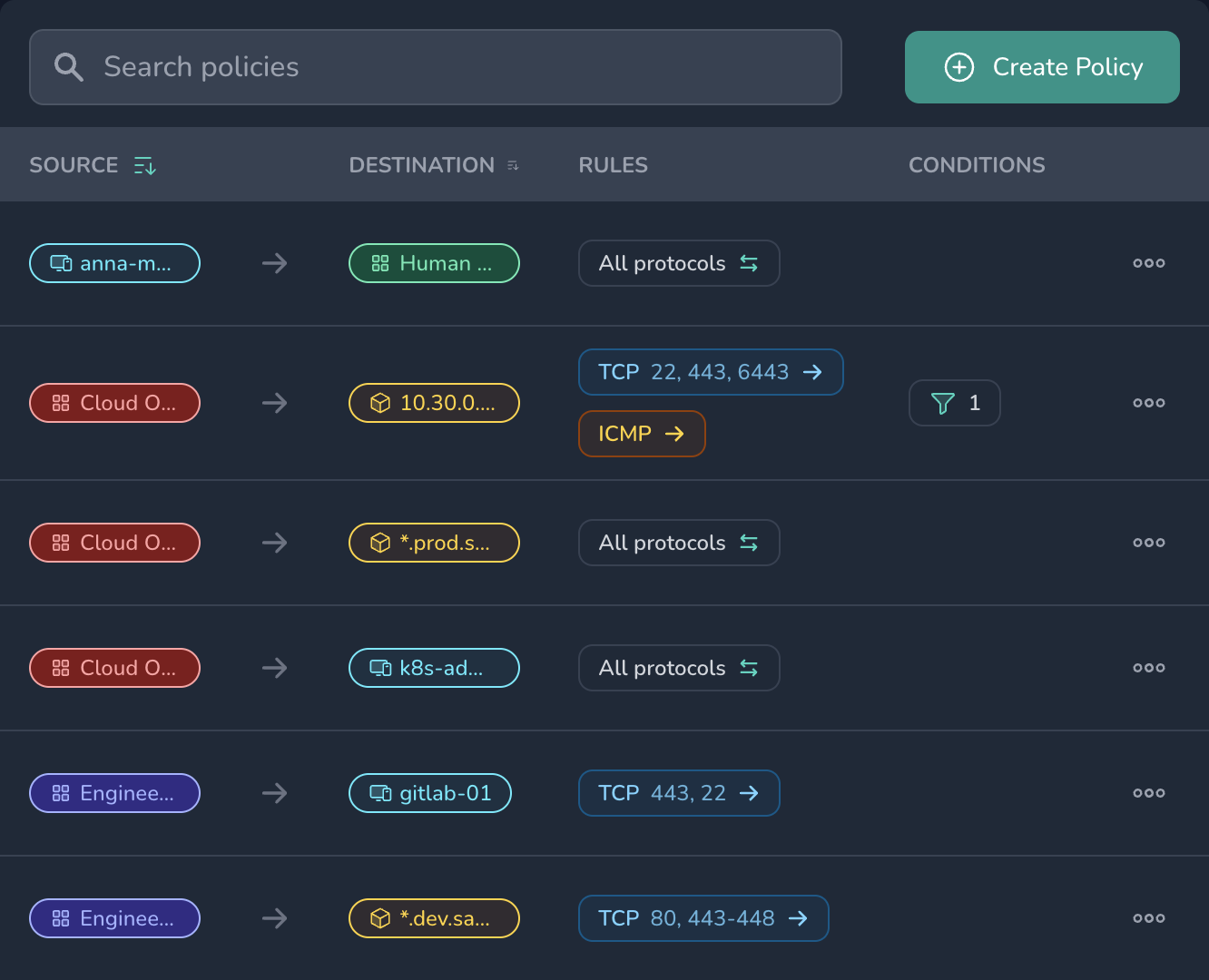The height and width of the screenshot is (980, 1209).
Task: Open the conditions filter showing 1
Action: (955, 403)
